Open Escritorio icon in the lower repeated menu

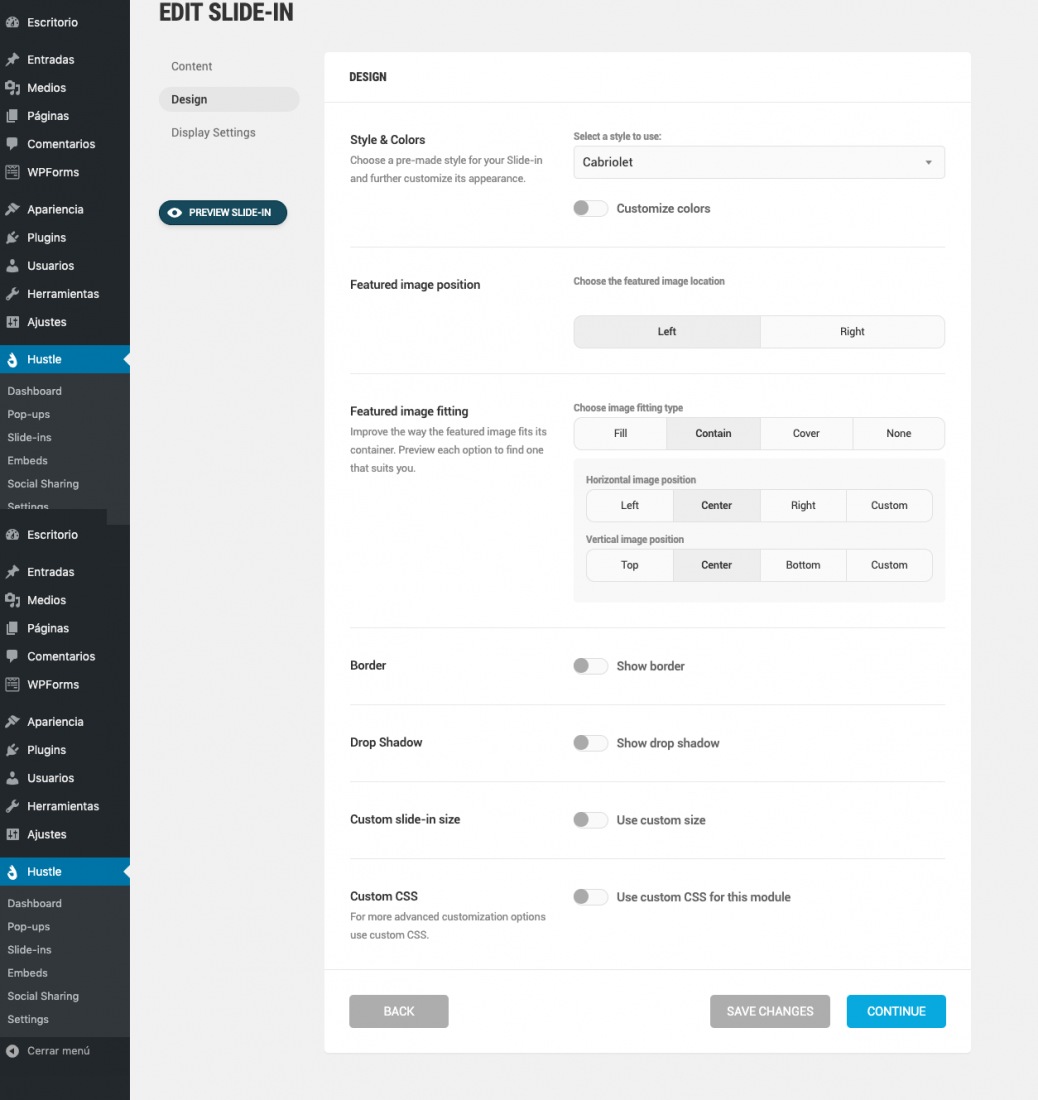(12, 535)
